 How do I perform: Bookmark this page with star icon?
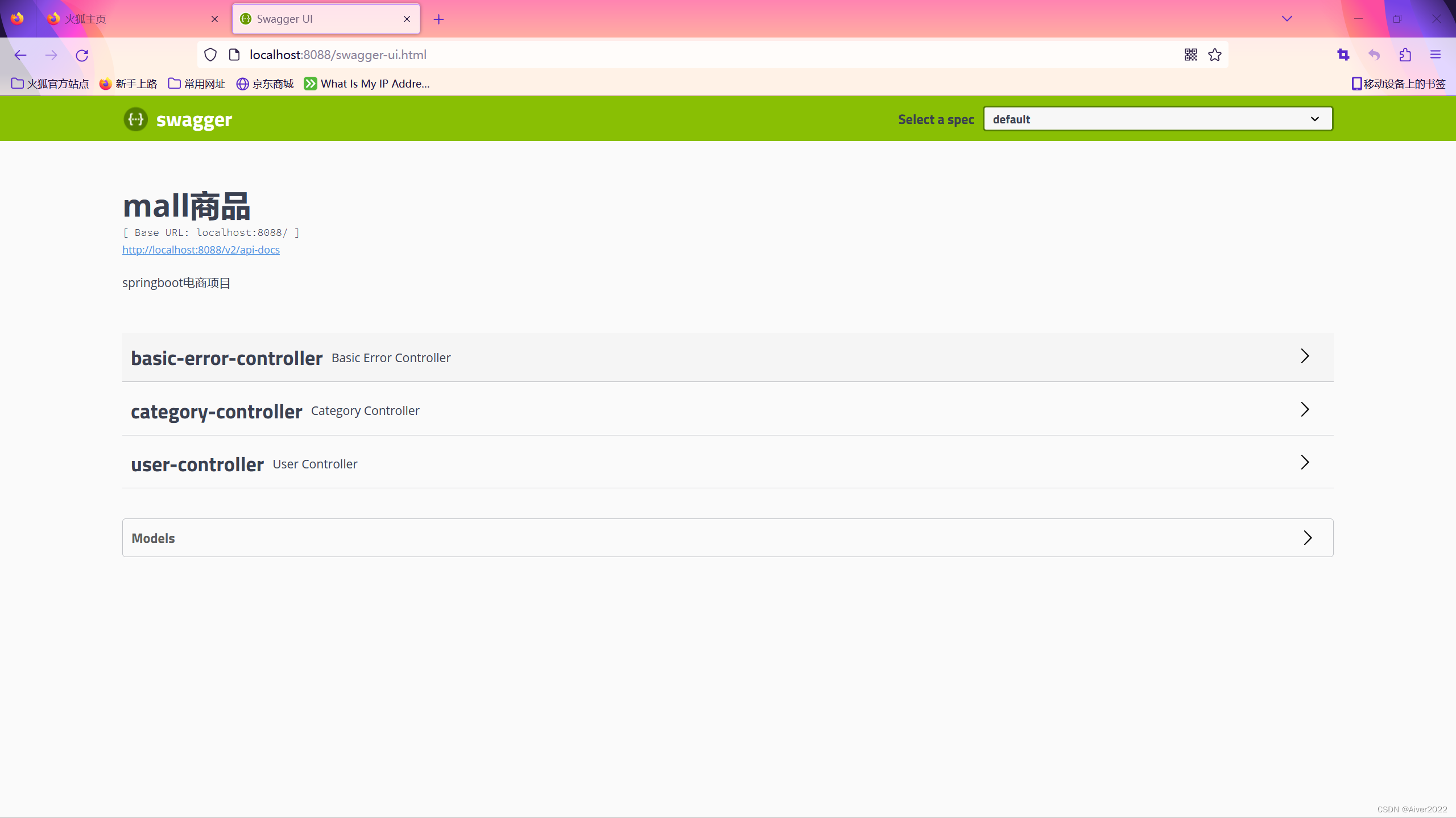click(1215, 55)
